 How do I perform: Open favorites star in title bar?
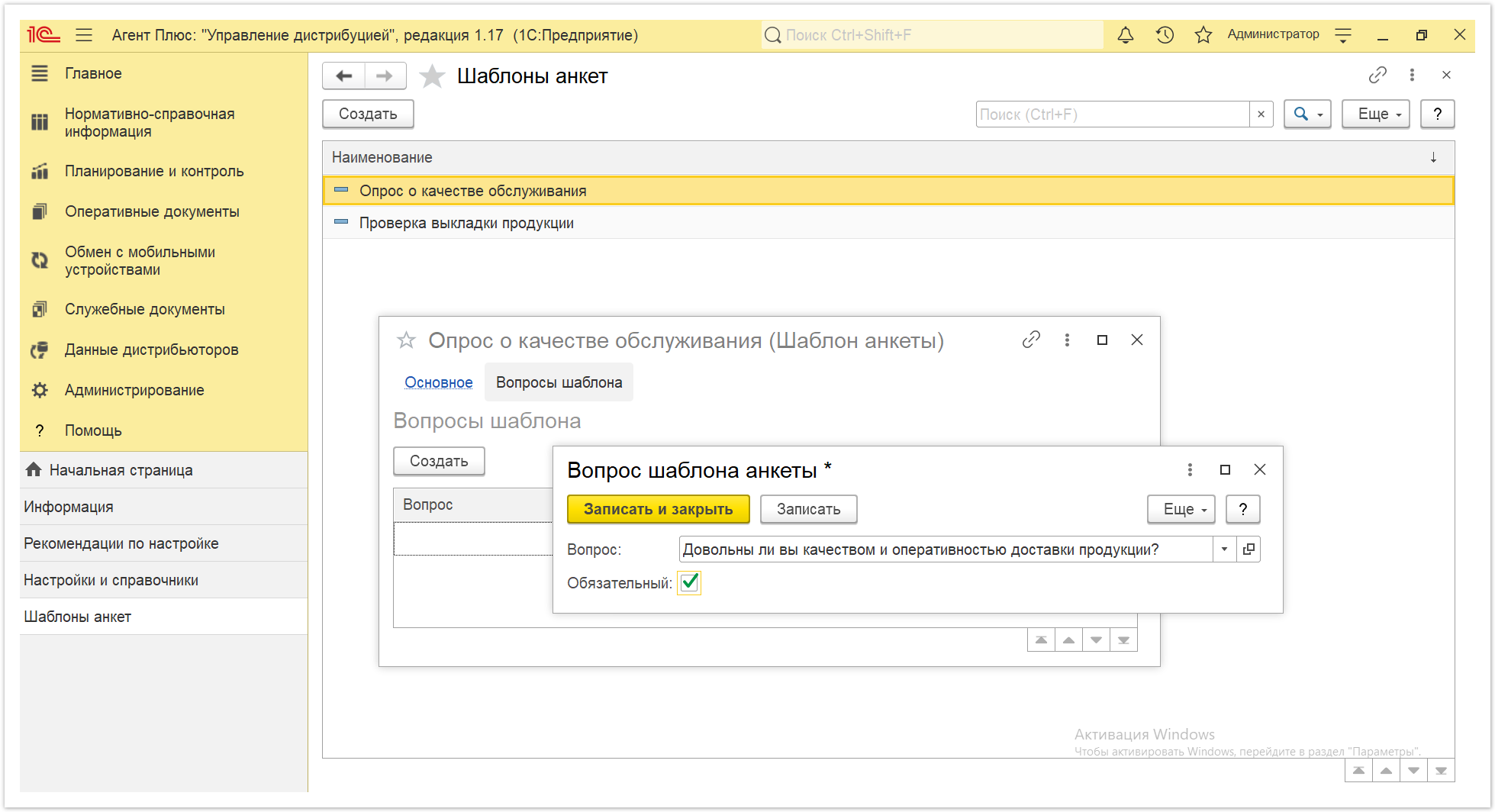(x=1203, y=35)
